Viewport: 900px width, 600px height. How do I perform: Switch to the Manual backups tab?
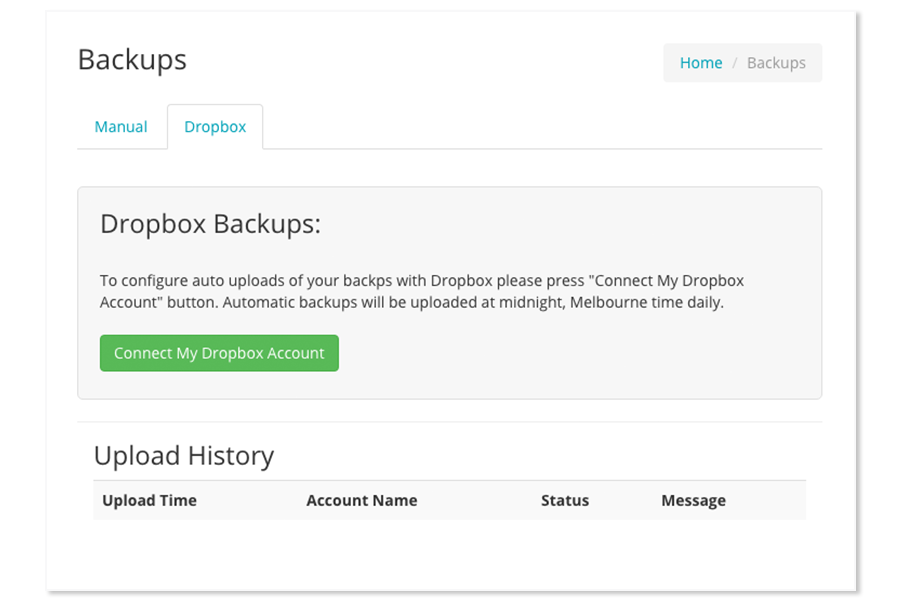click(121, 127)
